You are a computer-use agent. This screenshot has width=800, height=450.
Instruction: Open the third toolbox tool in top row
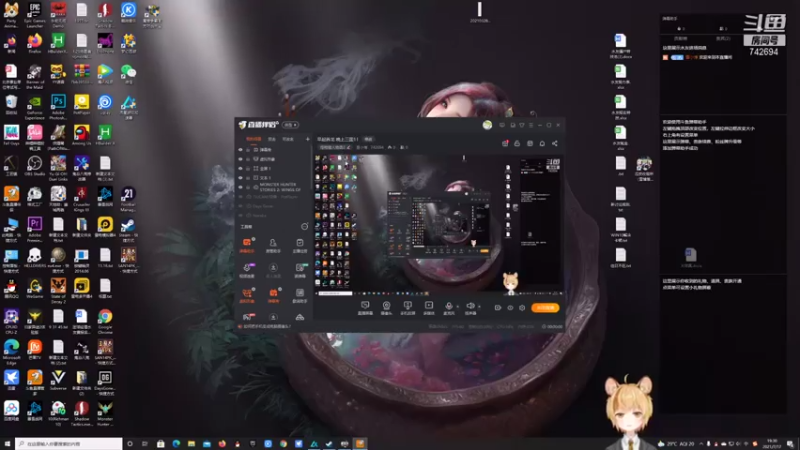coord(299,245)
